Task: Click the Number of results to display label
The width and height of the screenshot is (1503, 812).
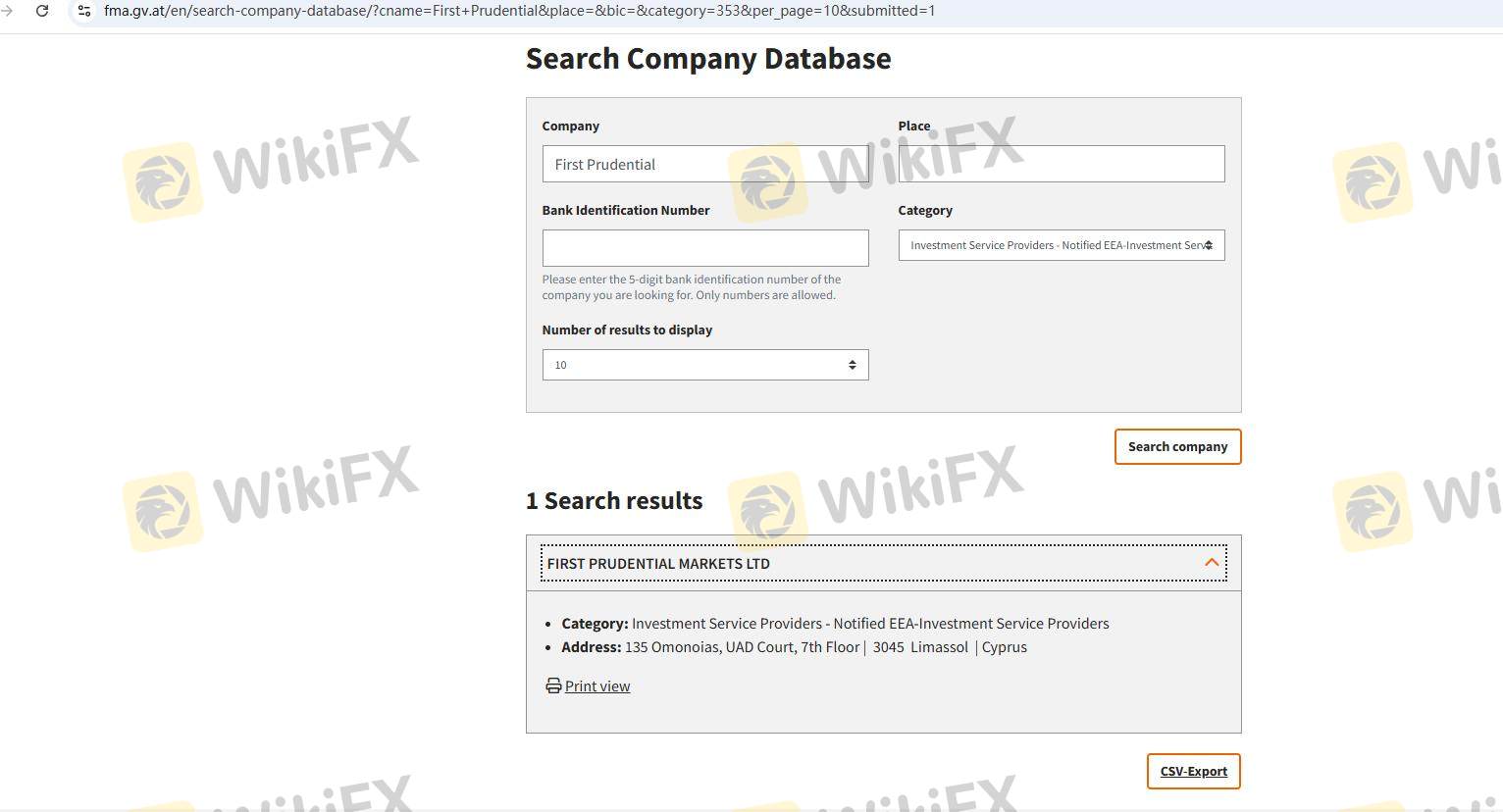Action: [x=627, y=330]
